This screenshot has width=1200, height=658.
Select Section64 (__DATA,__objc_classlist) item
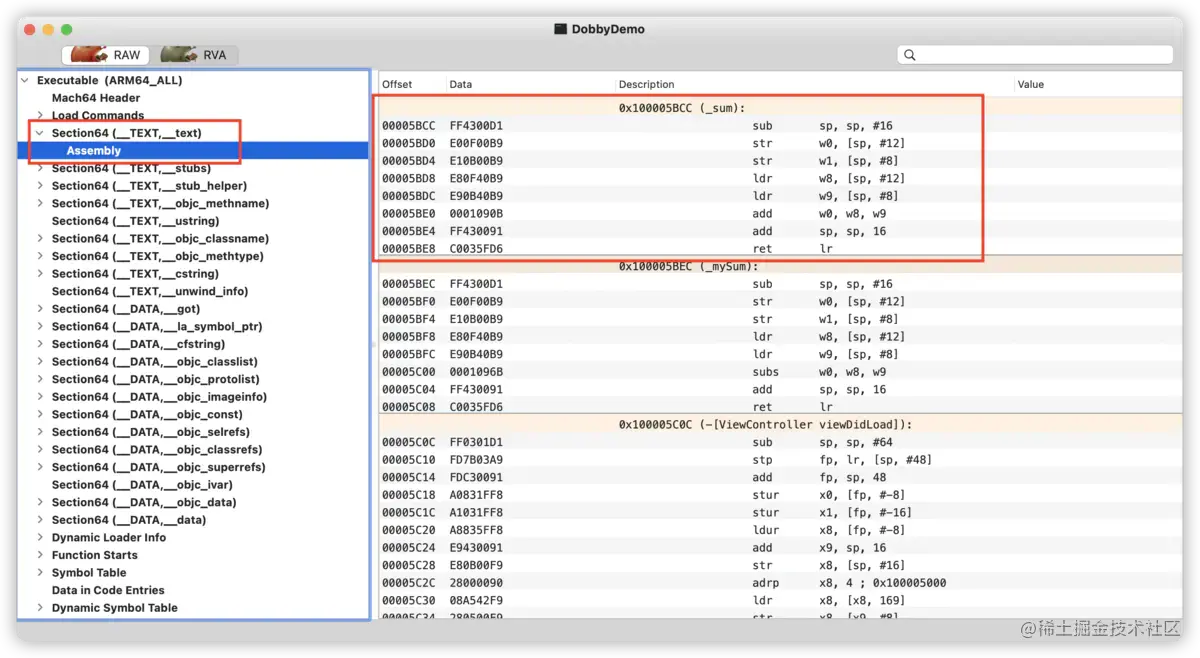click(155, 362)
